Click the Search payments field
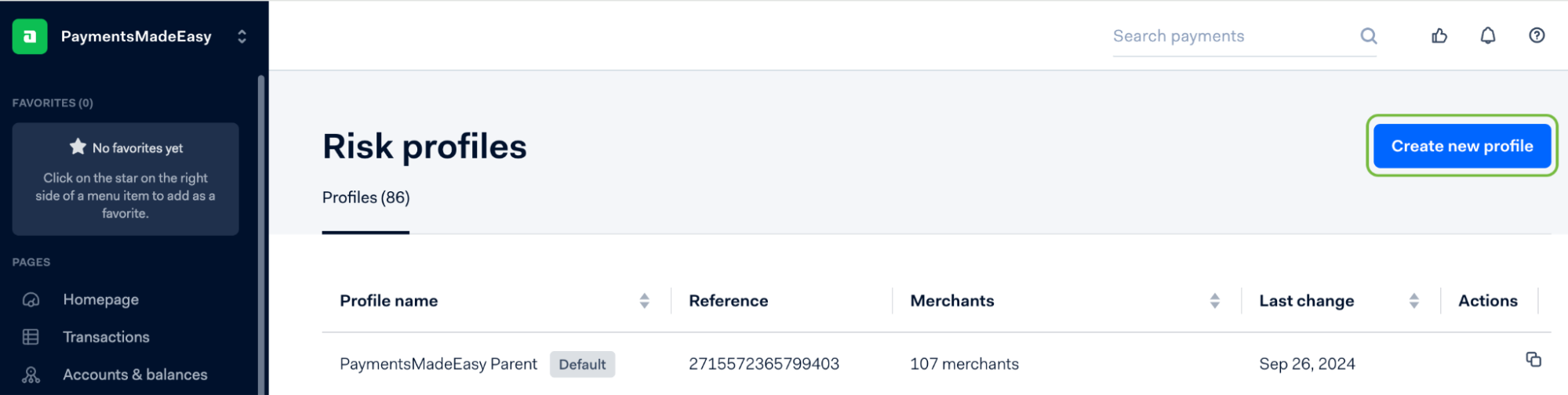The width and height of the screenshot is (1568, 395). tap(1231, 37)
